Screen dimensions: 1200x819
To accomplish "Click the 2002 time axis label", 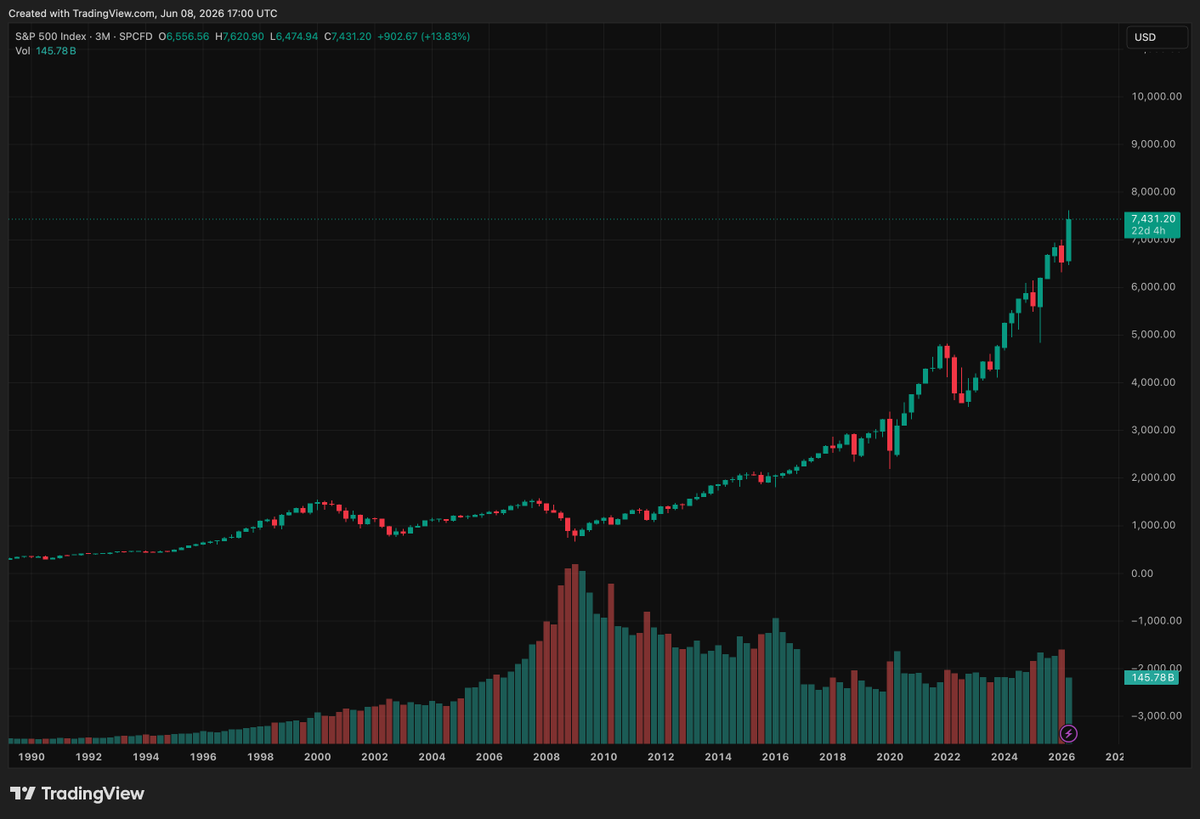I will pyautogui.click(x=374, y=758).
